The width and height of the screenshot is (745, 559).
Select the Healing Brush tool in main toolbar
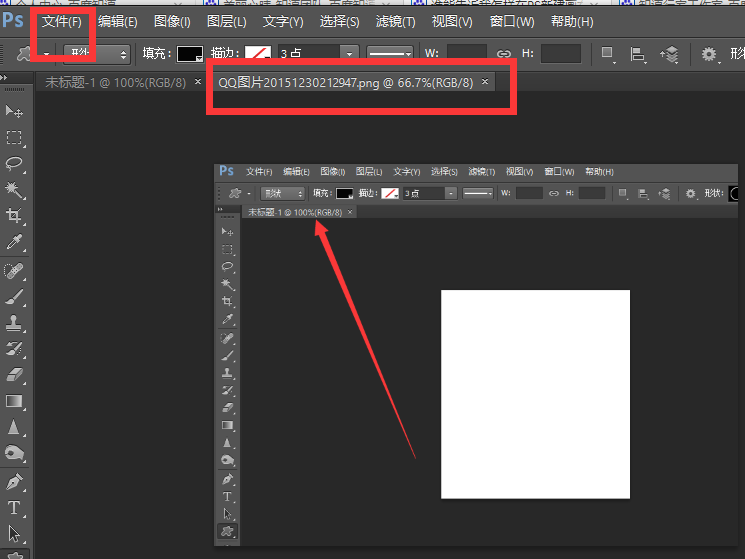(14, 271)
